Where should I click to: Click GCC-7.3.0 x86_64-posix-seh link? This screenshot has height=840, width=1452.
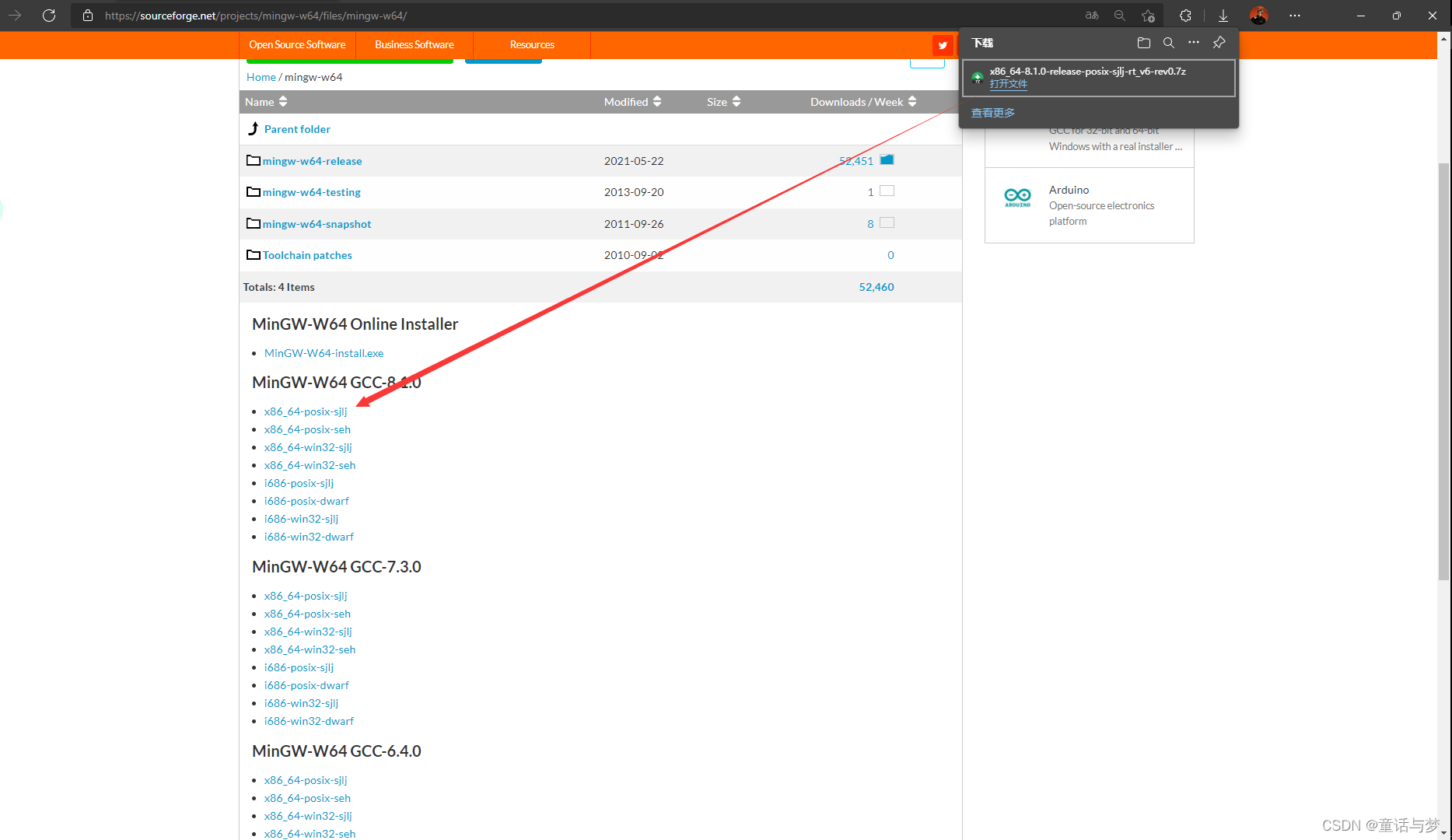307,614
